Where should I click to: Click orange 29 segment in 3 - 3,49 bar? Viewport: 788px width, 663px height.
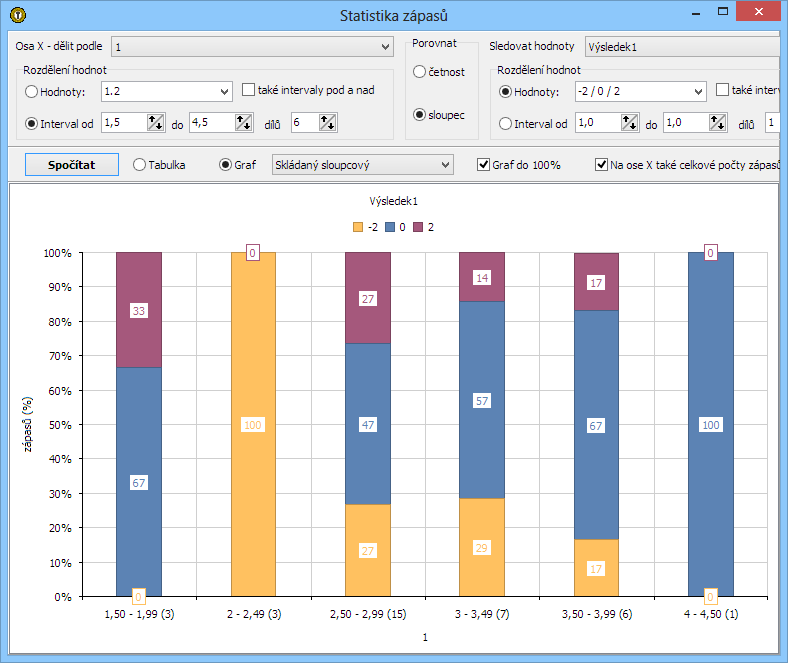click(x=481, y=547)
